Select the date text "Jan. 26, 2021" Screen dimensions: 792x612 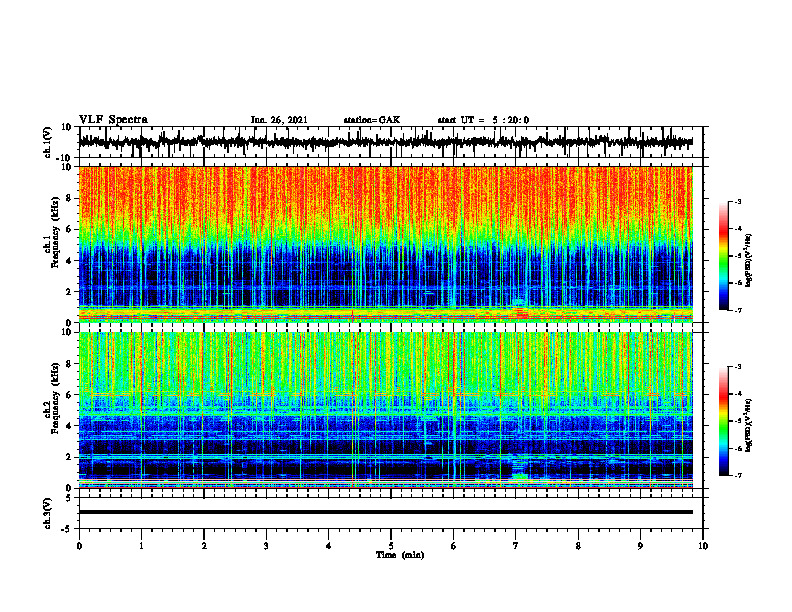point(279,120)
